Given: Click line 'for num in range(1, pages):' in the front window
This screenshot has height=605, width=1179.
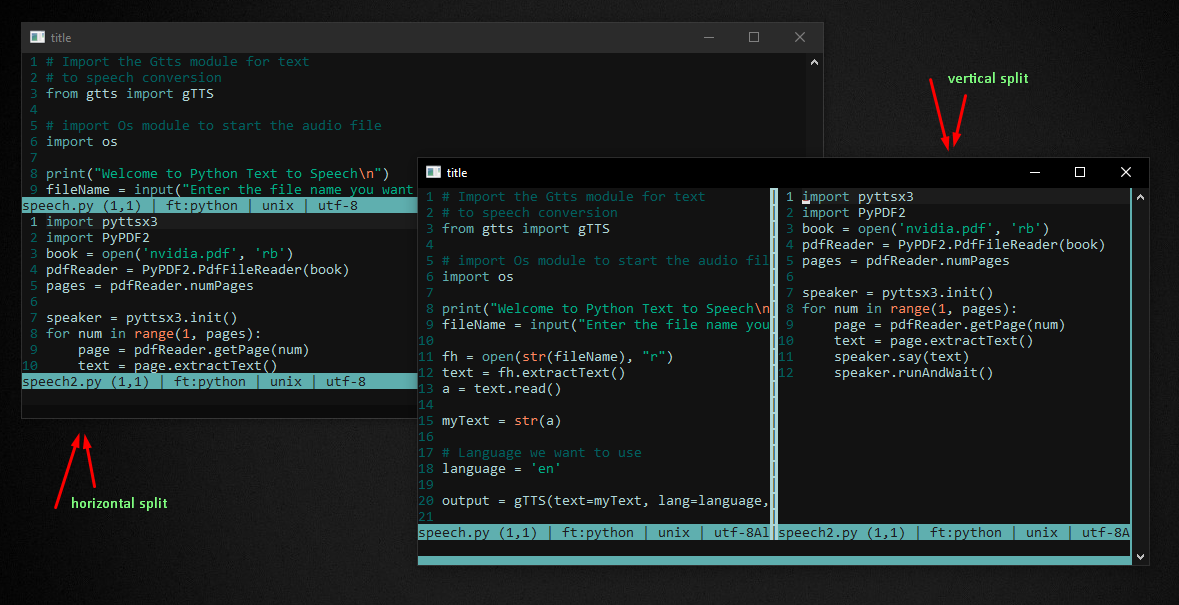Looking at the screenshot, I should [910, 309].
